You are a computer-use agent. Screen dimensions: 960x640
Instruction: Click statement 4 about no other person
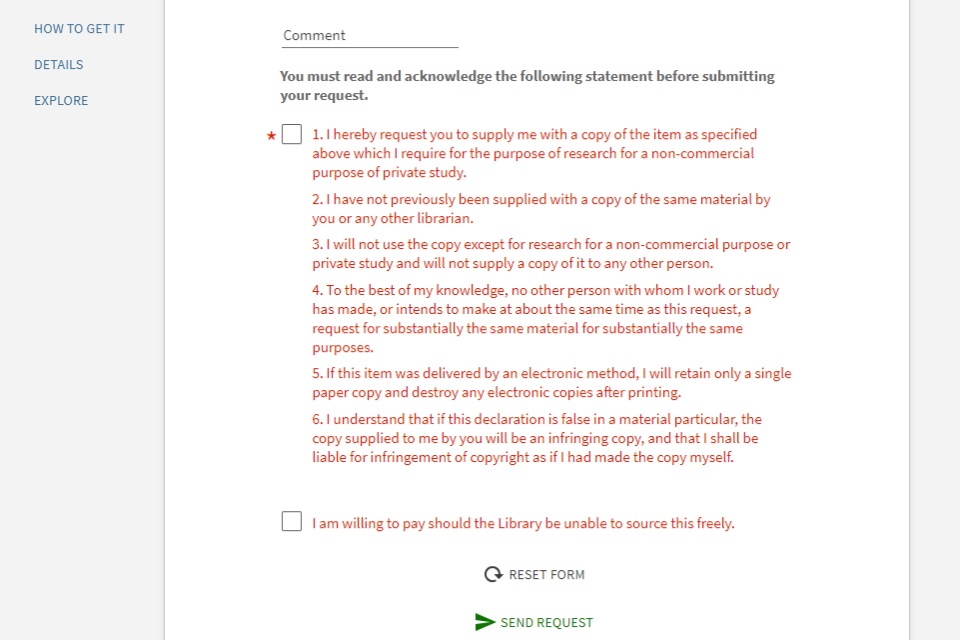point(545,319)
